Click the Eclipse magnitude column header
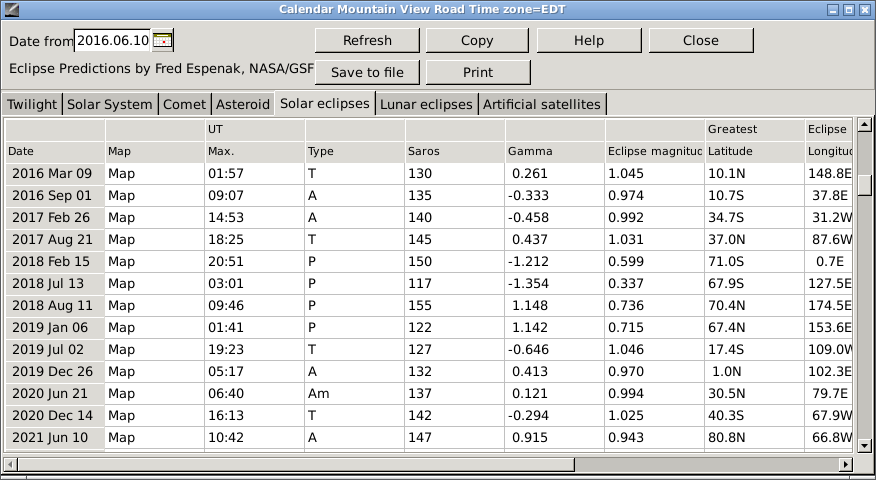Screen dimensions: 876x480 (654, 151)
